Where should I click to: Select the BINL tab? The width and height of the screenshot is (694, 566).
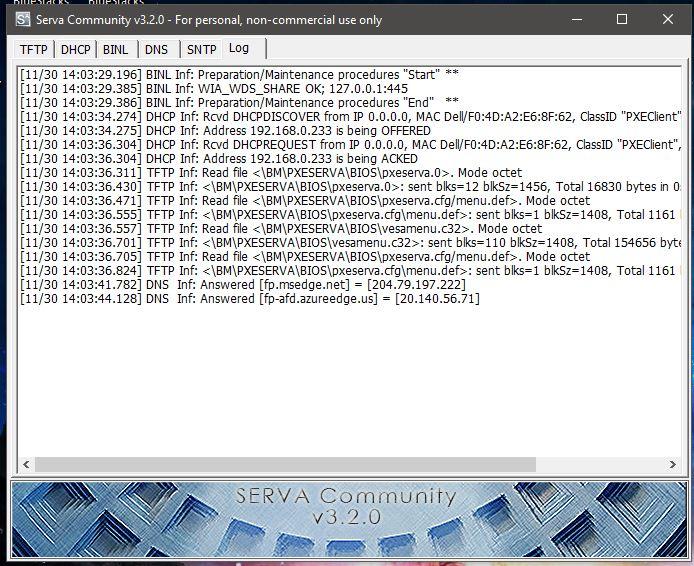click(x=116, y=50)
